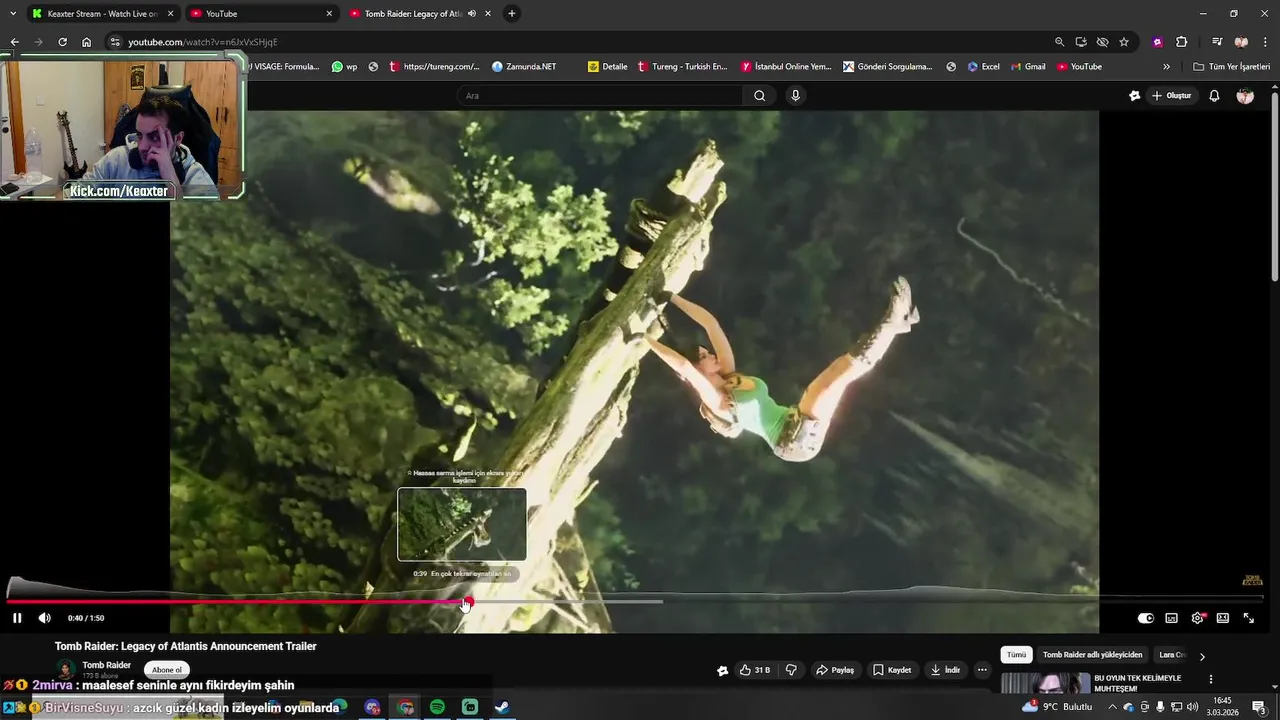This screenshot has width=1280, height=720.
Task: Open Tüm Yer İşaretleri bookmarks folder
Action: tap(1231, 67)
